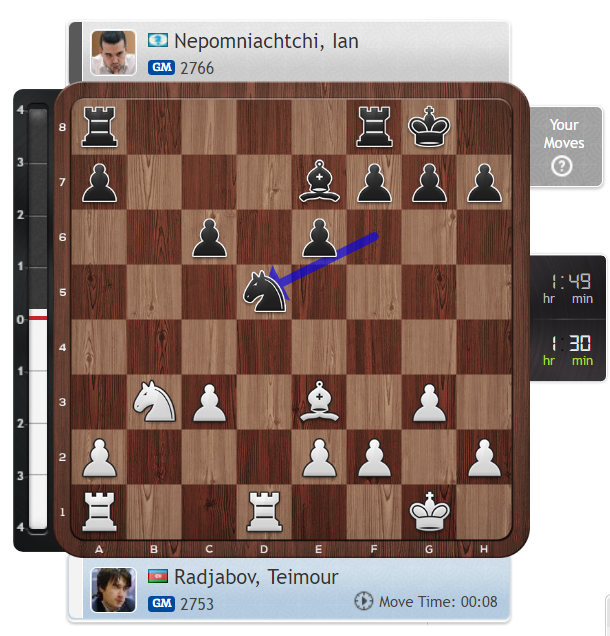Select the white knight on b3

click(x=154, y=402)
